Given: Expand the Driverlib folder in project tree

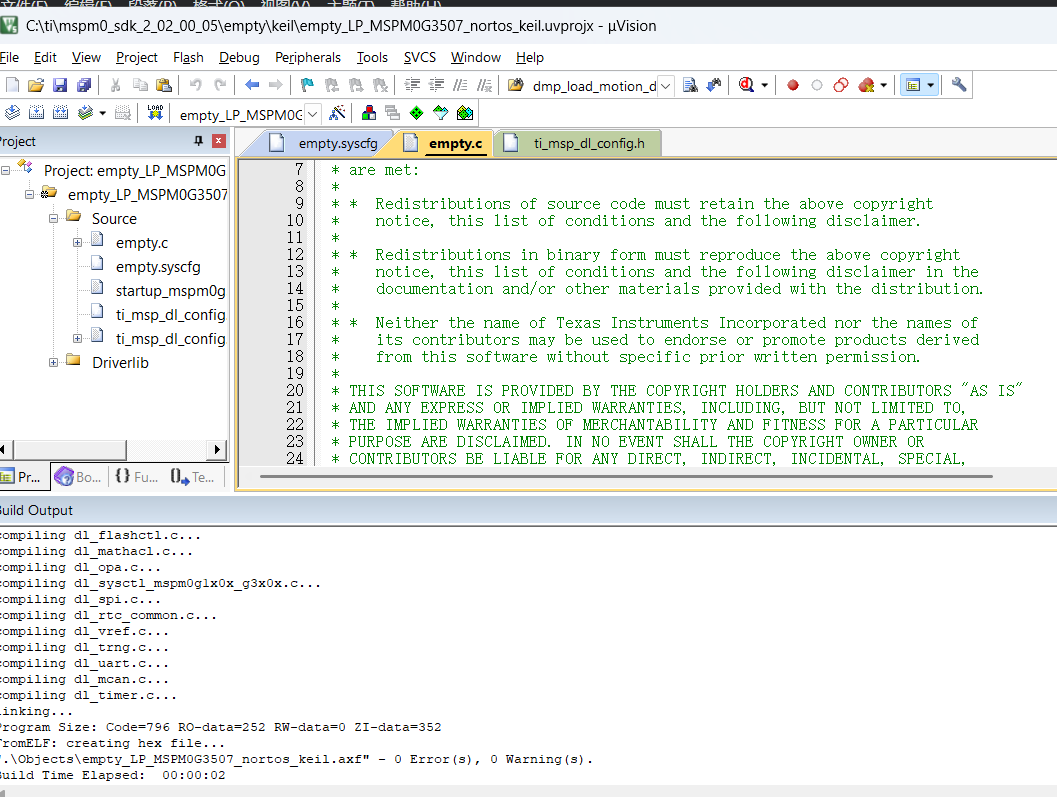Looking at the screenshot, I should pos(54,362).
